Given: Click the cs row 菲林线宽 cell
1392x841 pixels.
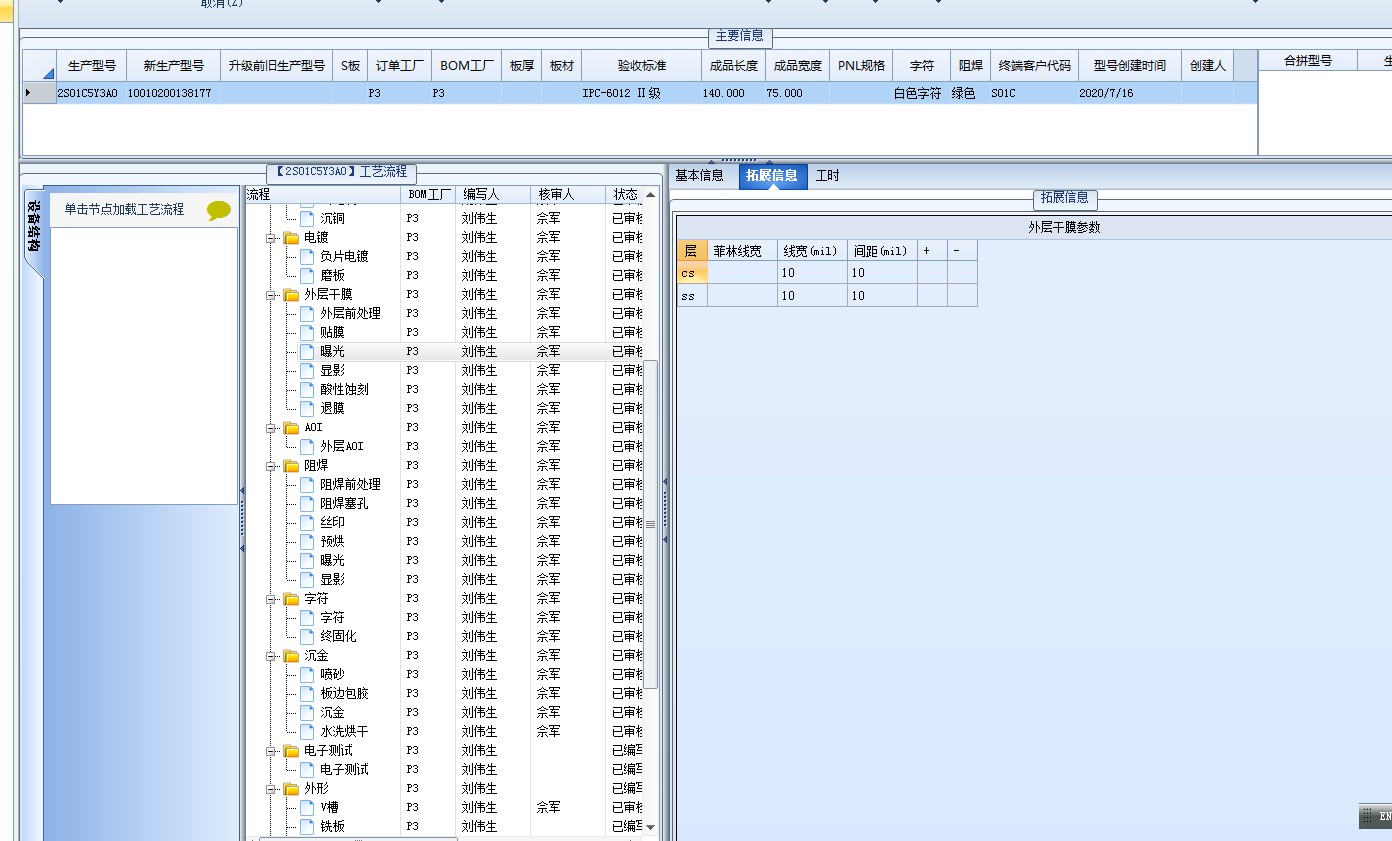Looking at the screenshot, I should (x=742, y=273).
